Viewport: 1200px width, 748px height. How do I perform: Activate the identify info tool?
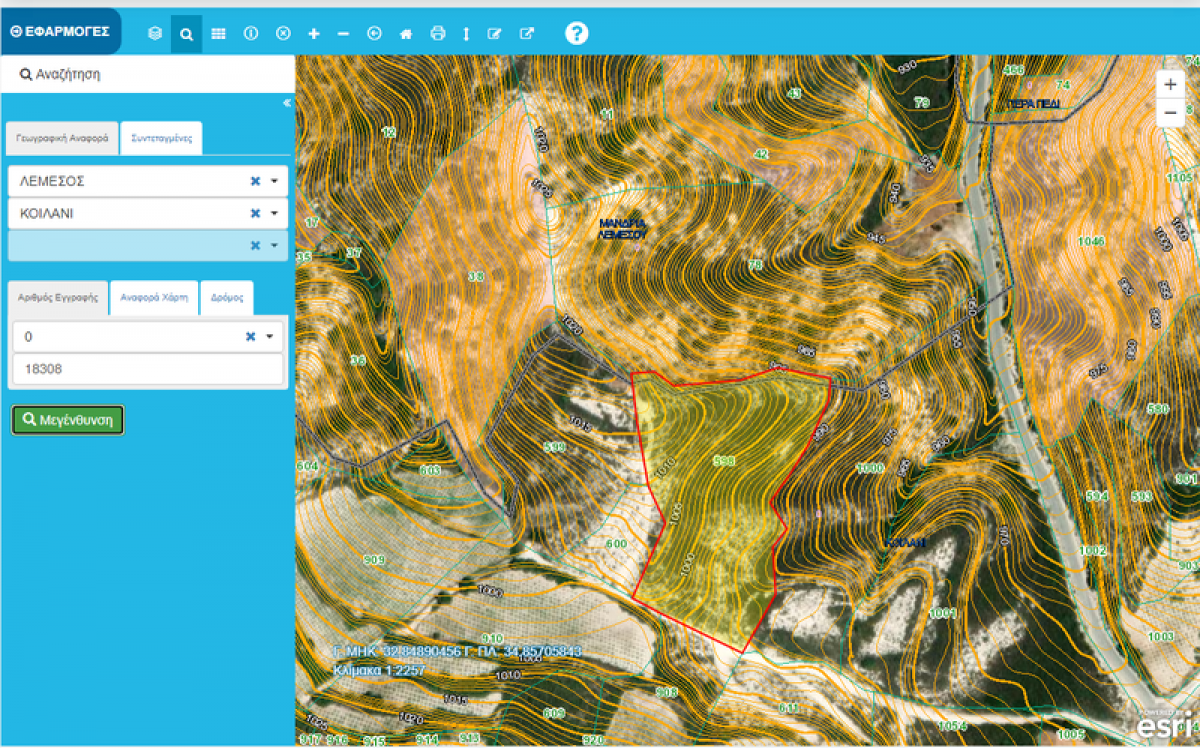pos(251,34)
